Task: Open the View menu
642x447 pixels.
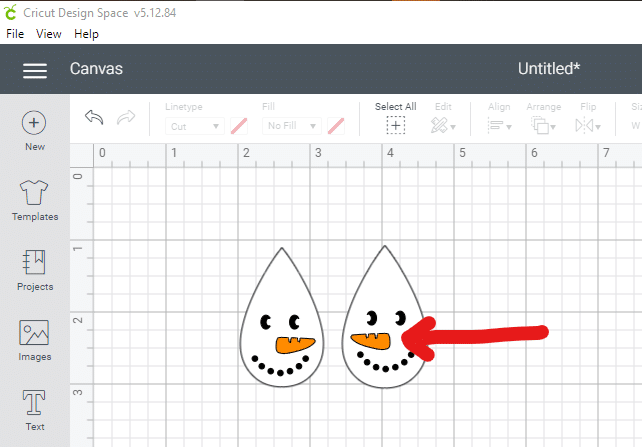Action: click(49, 34)
